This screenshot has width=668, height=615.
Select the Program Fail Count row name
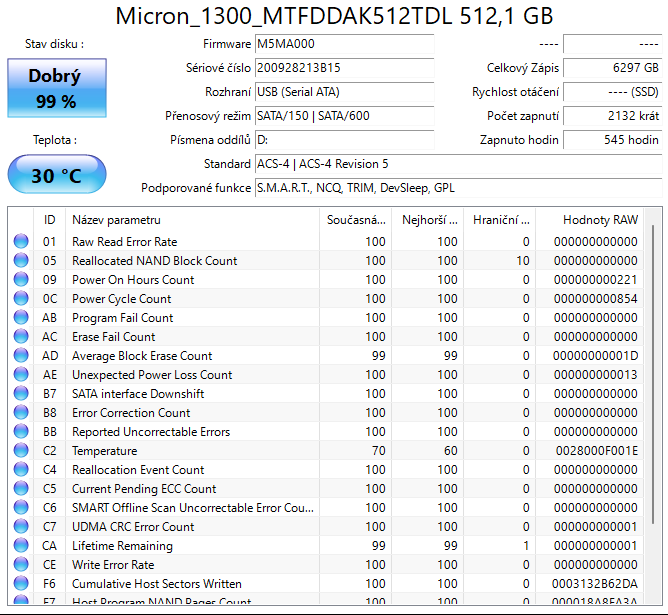(122, 318)
